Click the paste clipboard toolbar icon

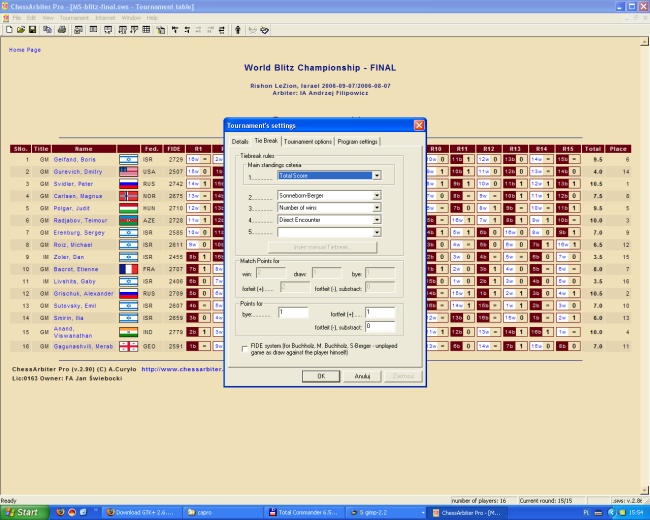click(160, 30)
